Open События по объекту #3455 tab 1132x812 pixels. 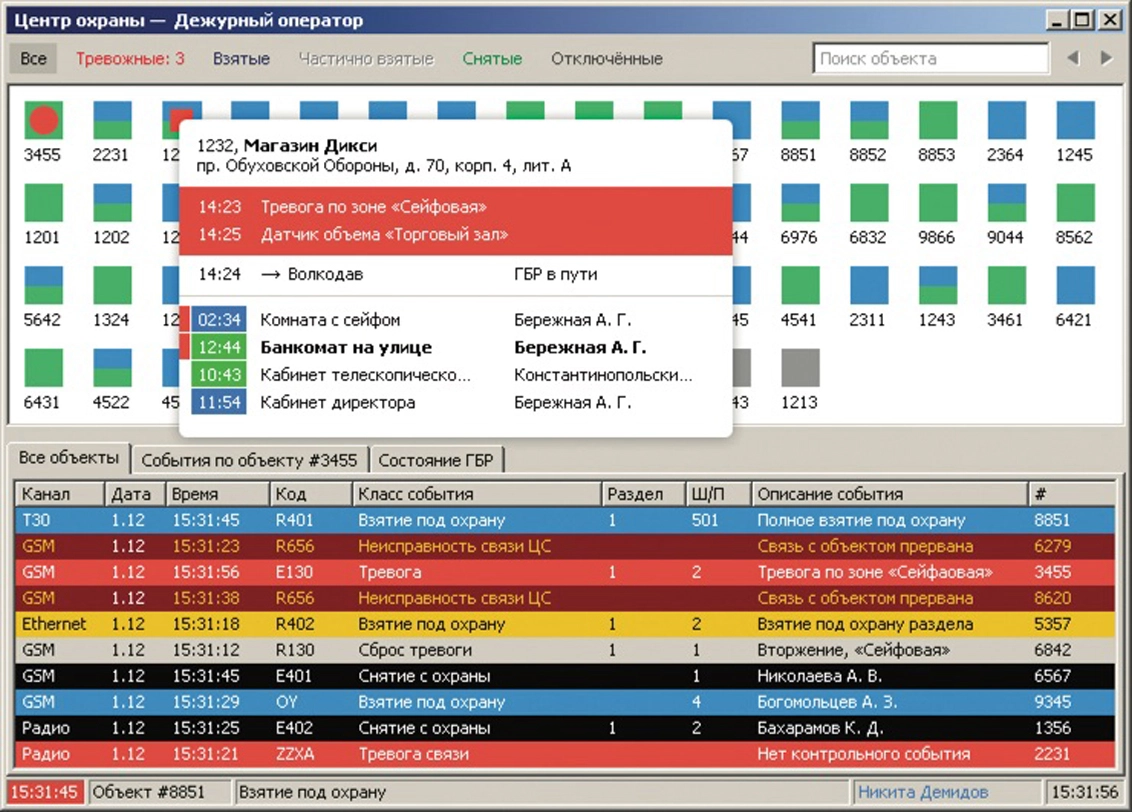pos(249,460)
